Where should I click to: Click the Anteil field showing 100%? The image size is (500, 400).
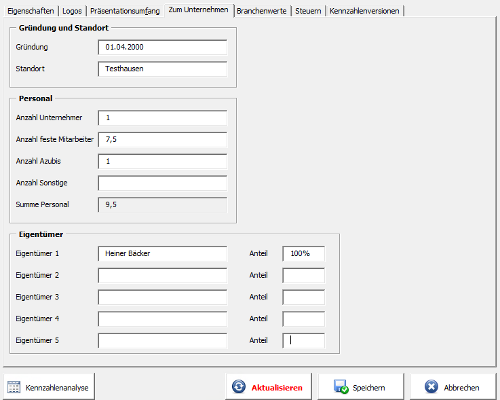[304, 254]
